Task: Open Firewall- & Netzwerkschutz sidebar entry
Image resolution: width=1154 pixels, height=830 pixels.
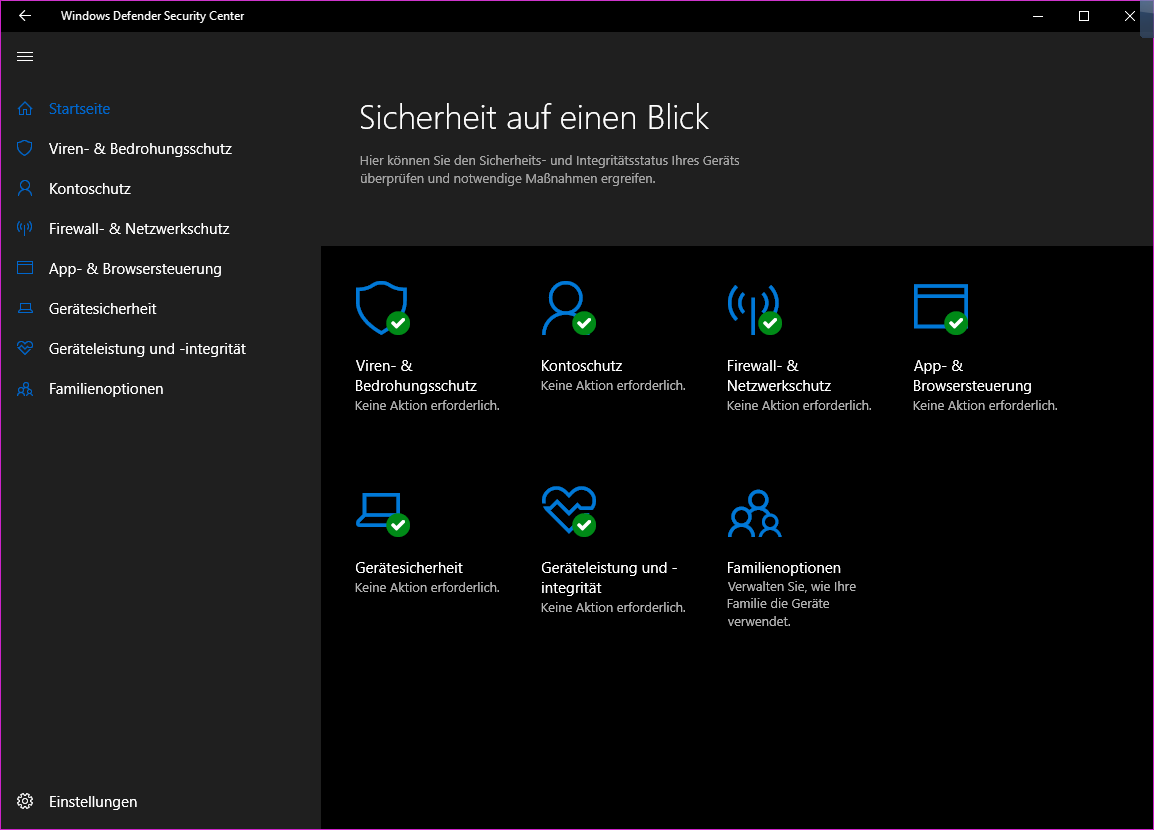Action: tap(139, 229)
